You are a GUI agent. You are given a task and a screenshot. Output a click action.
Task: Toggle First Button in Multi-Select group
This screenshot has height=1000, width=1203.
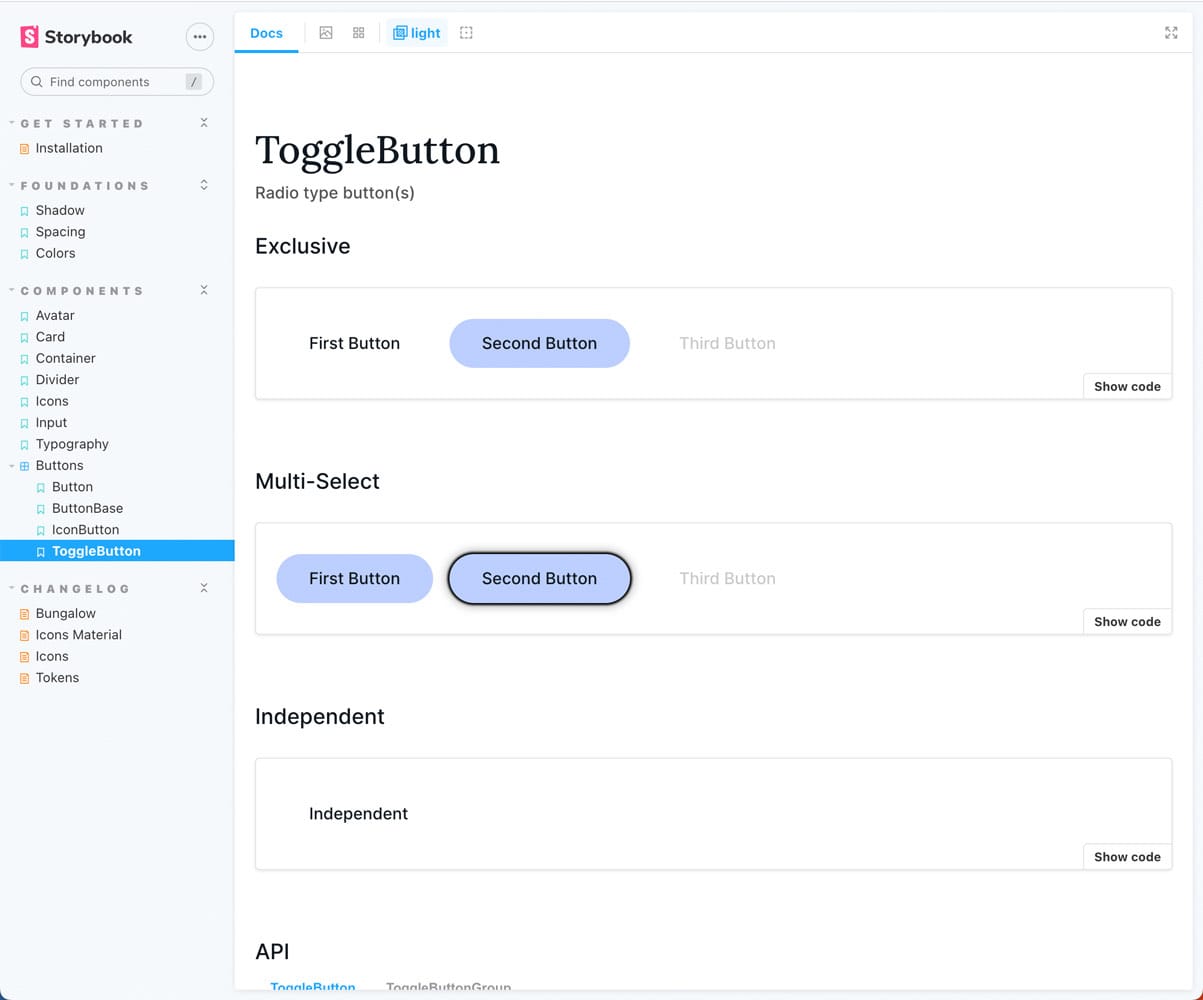tap(354, 578)
